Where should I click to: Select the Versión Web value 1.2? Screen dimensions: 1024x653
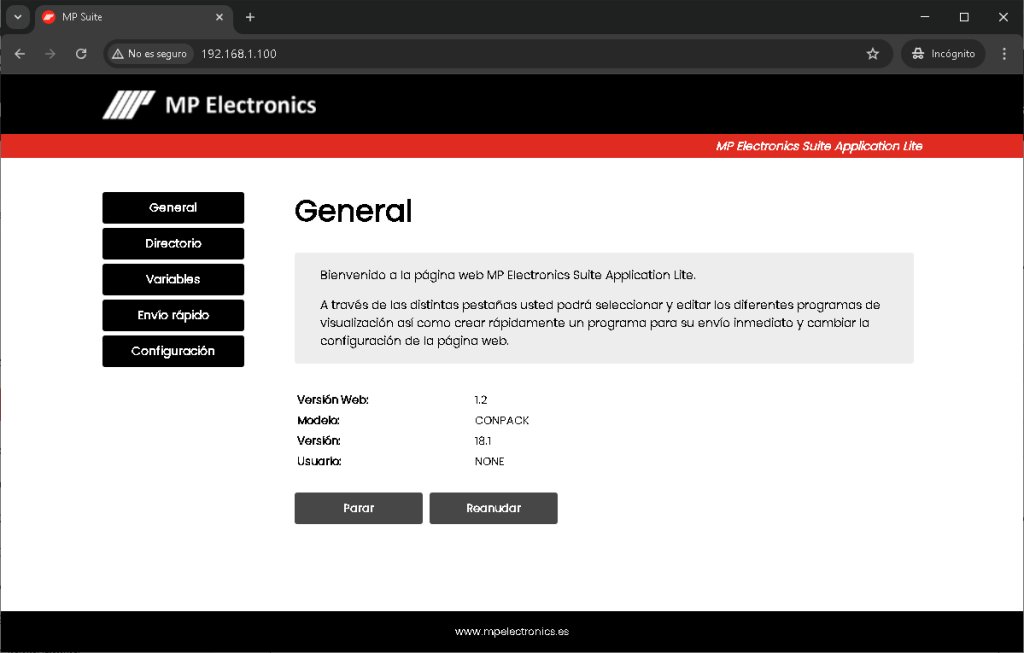pos(481,400)
